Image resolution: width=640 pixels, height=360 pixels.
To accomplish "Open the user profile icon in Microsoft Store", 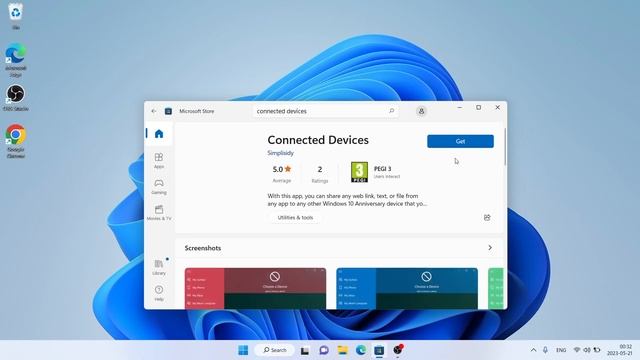I will point(421,111).
